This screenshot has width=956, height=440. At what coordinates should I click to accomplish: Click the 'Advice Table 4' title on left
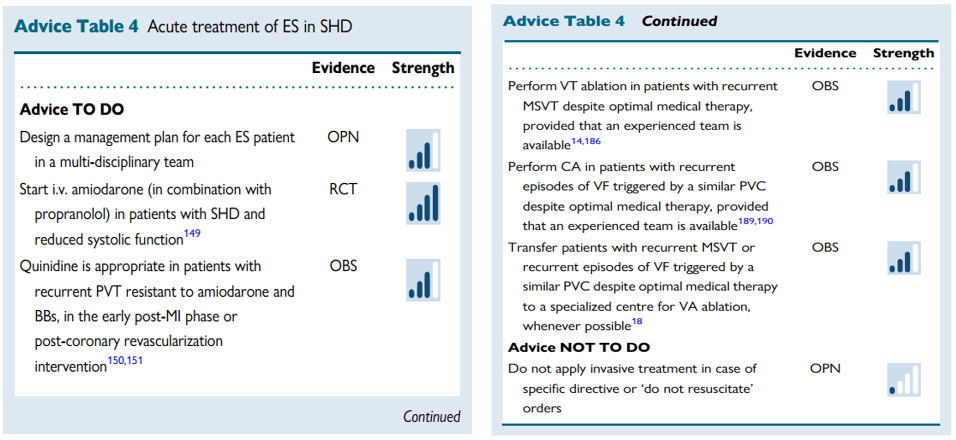77,27
